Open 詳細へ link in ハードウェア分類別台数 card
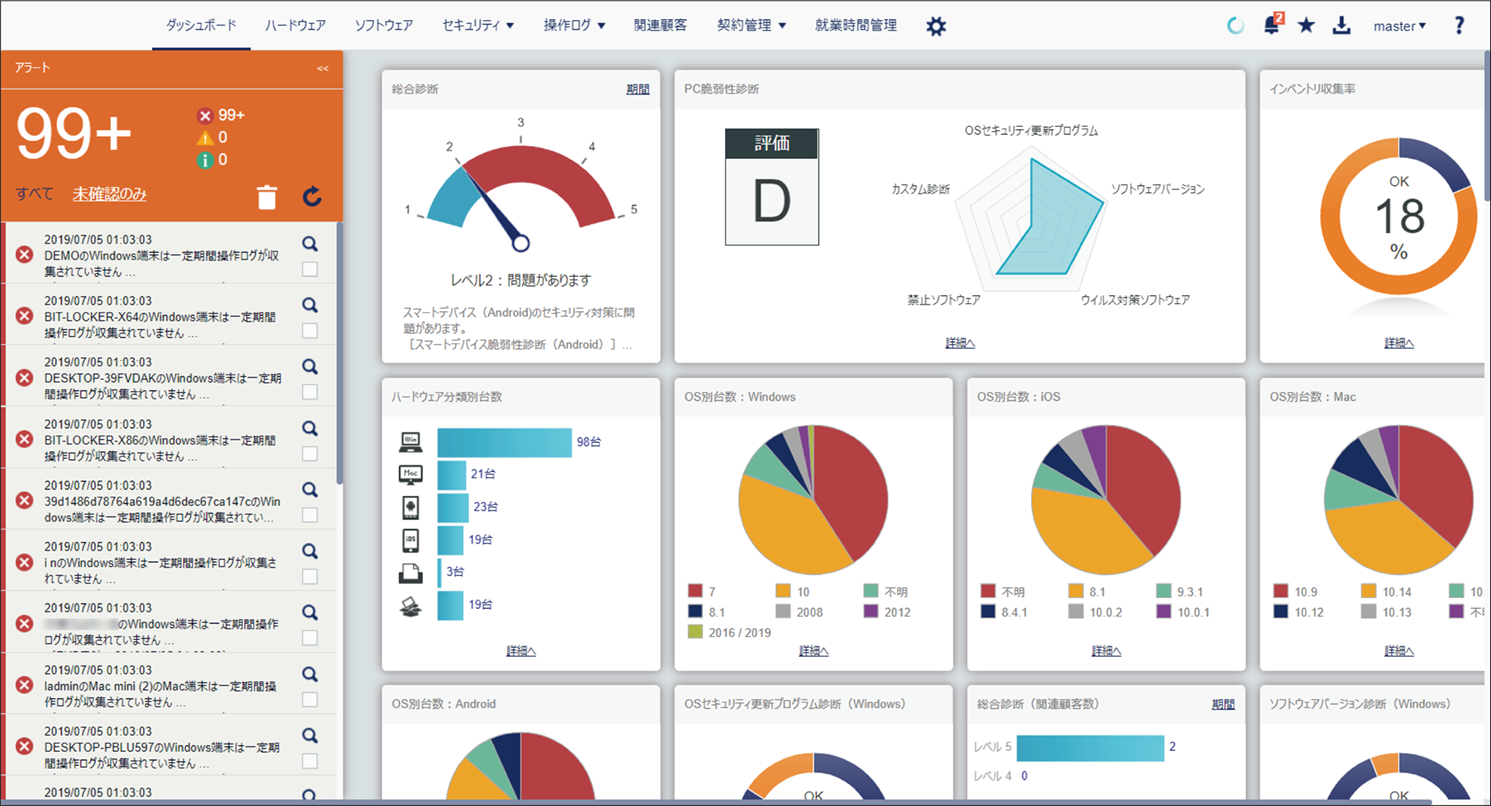This screenshot has height=806, width=1491. tap(521, 651)
